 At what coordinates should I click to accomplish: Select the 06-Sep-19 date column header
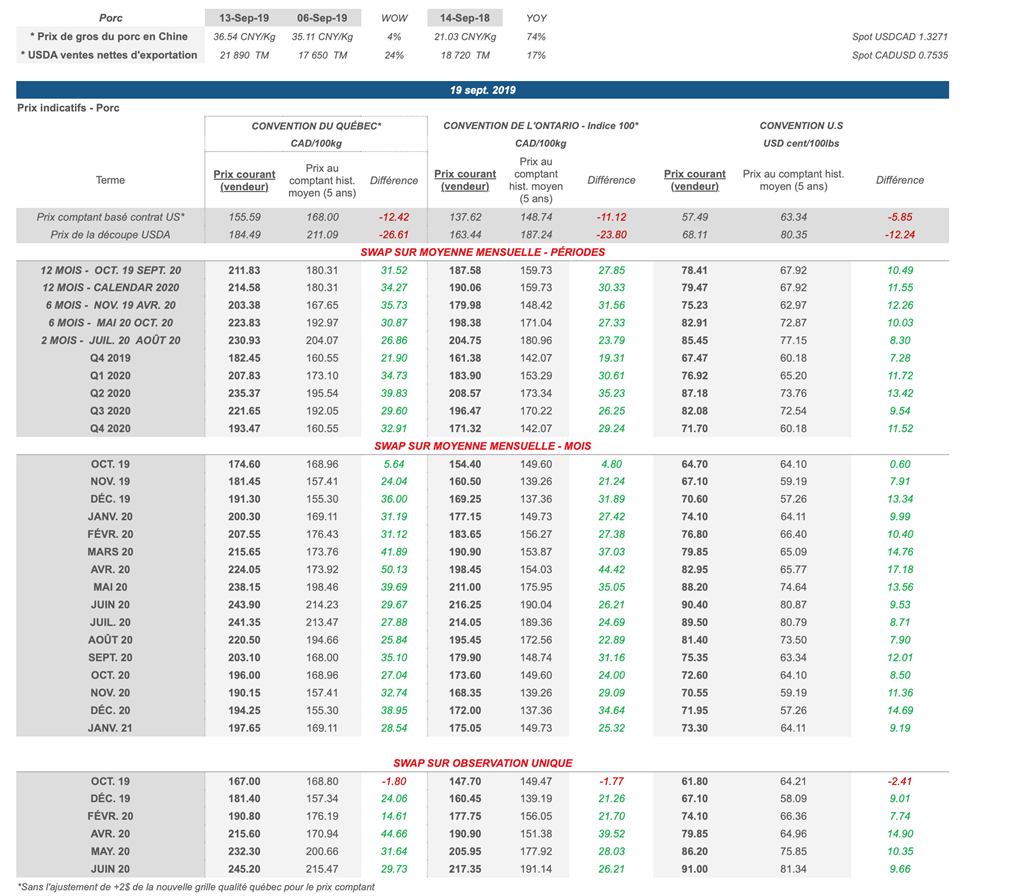[321, 18]
